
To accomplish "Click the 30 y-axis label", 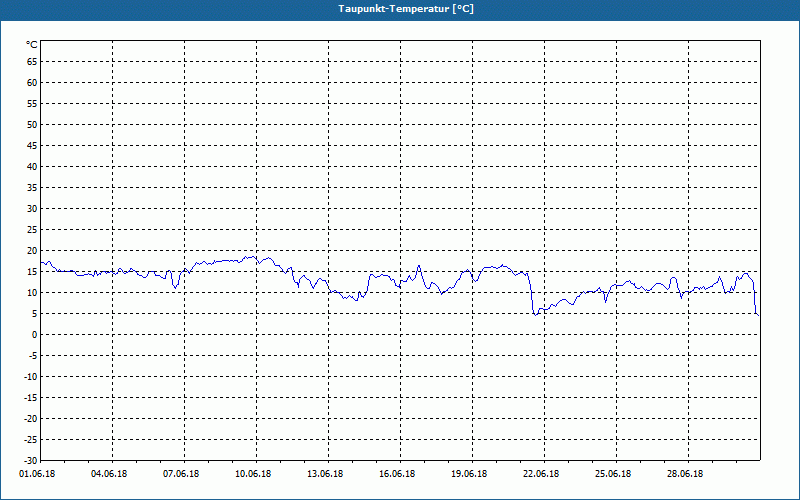I will pyautogui.click(x=32, y=209).
